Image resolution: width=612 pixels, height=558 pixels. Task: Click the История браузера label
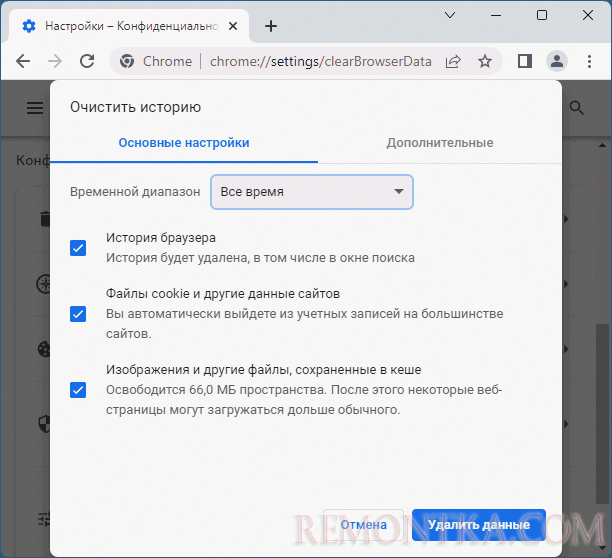pyautogui.click(x=161, y=238)
